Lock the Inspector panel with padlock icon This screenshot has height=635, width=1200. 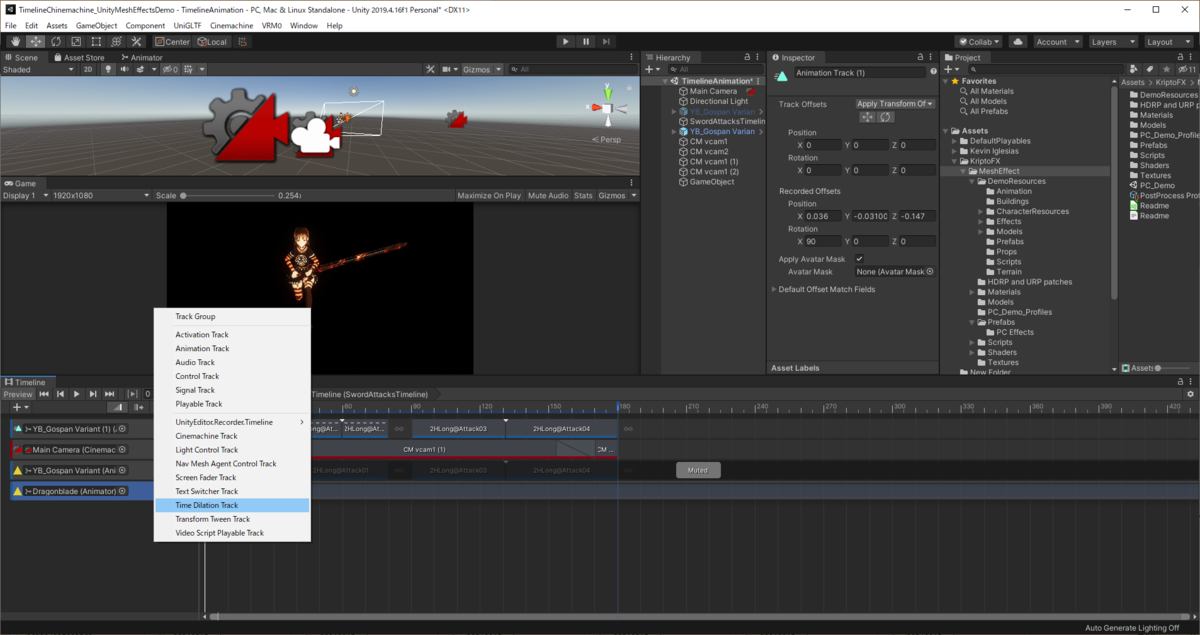coord(921,57)
